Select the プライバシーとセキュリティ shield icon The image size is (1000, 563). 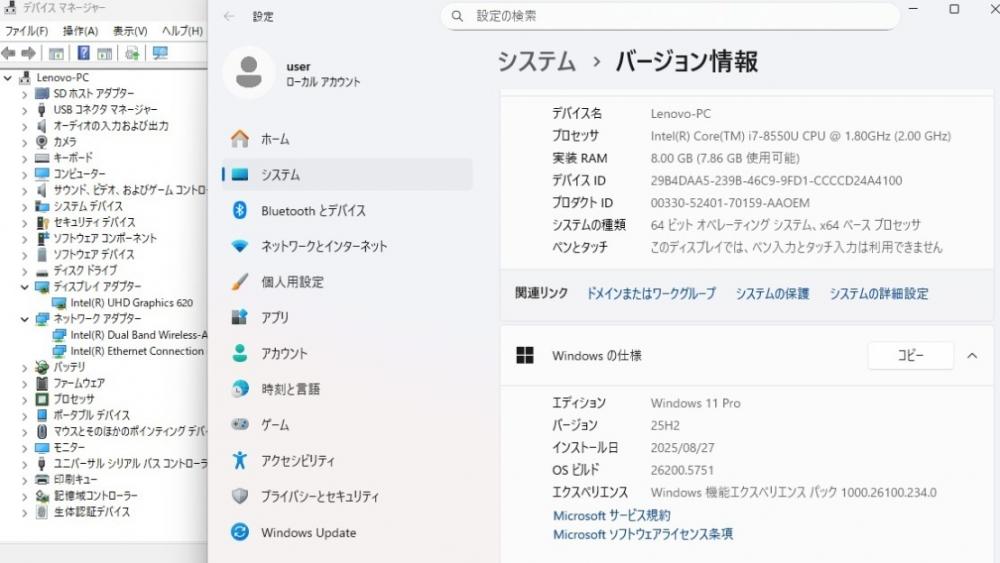pos(240,496)
